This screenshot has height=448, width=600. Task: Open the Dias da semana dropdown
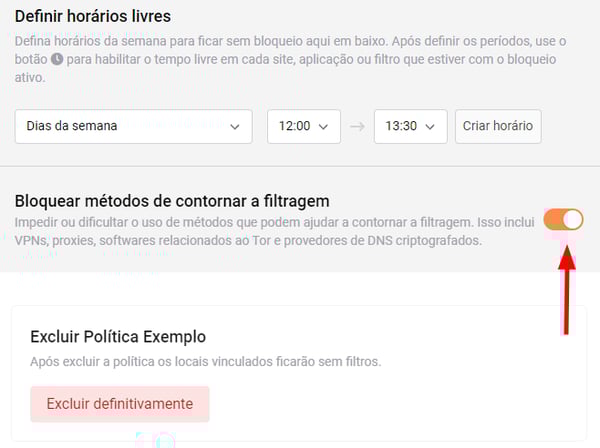coord(134,127)
